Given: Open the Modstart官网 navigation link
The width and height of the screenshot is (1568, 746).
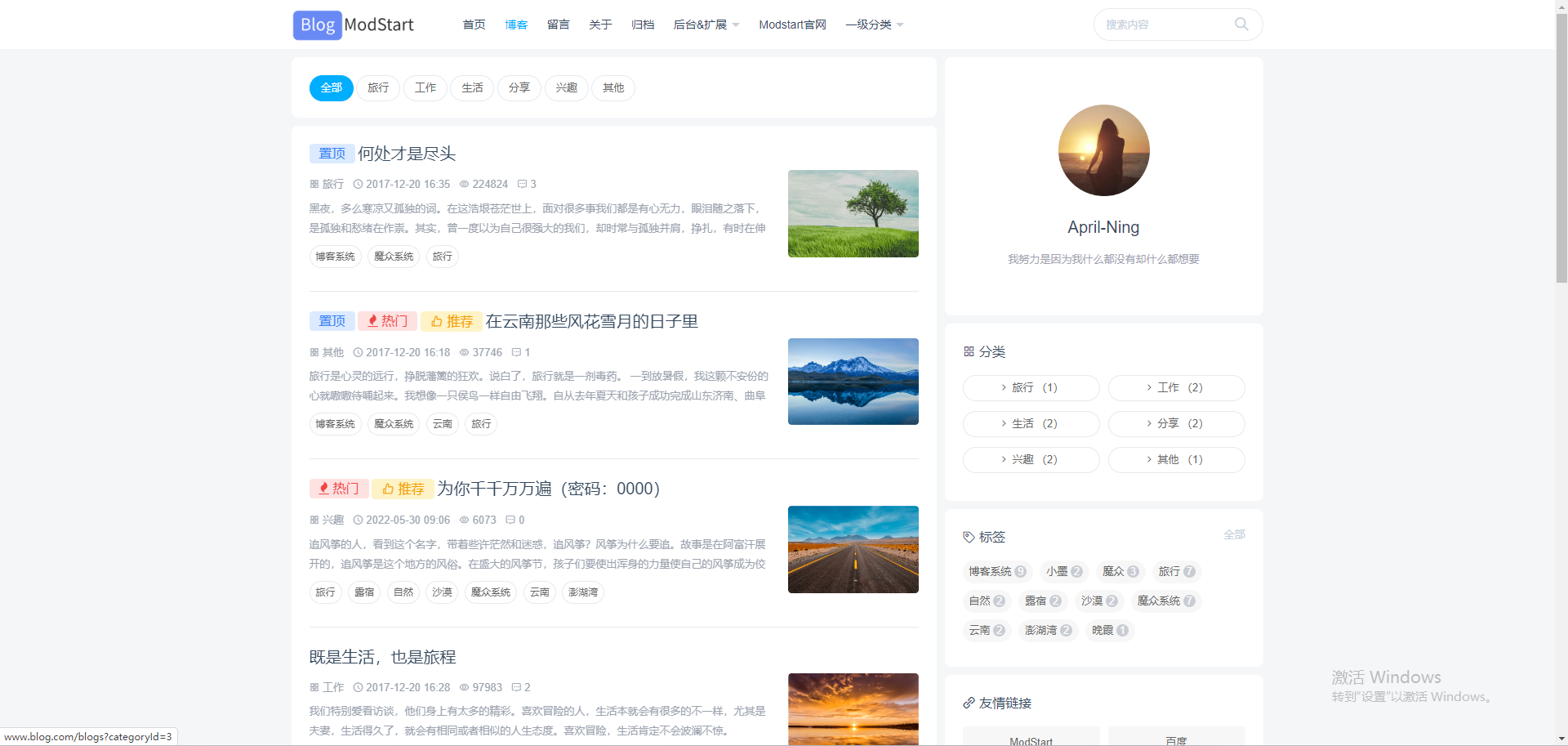Looking at the screenshot, I should coord(792,25).
